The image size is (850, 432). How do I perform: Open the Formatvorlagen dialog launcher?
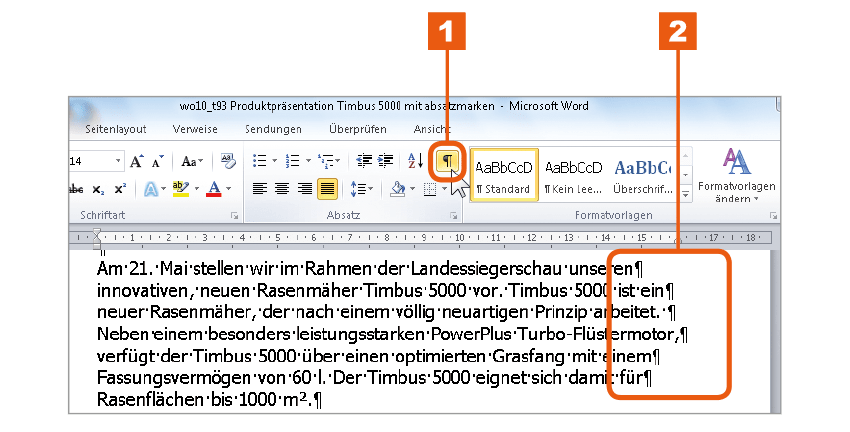click(772, 216)
